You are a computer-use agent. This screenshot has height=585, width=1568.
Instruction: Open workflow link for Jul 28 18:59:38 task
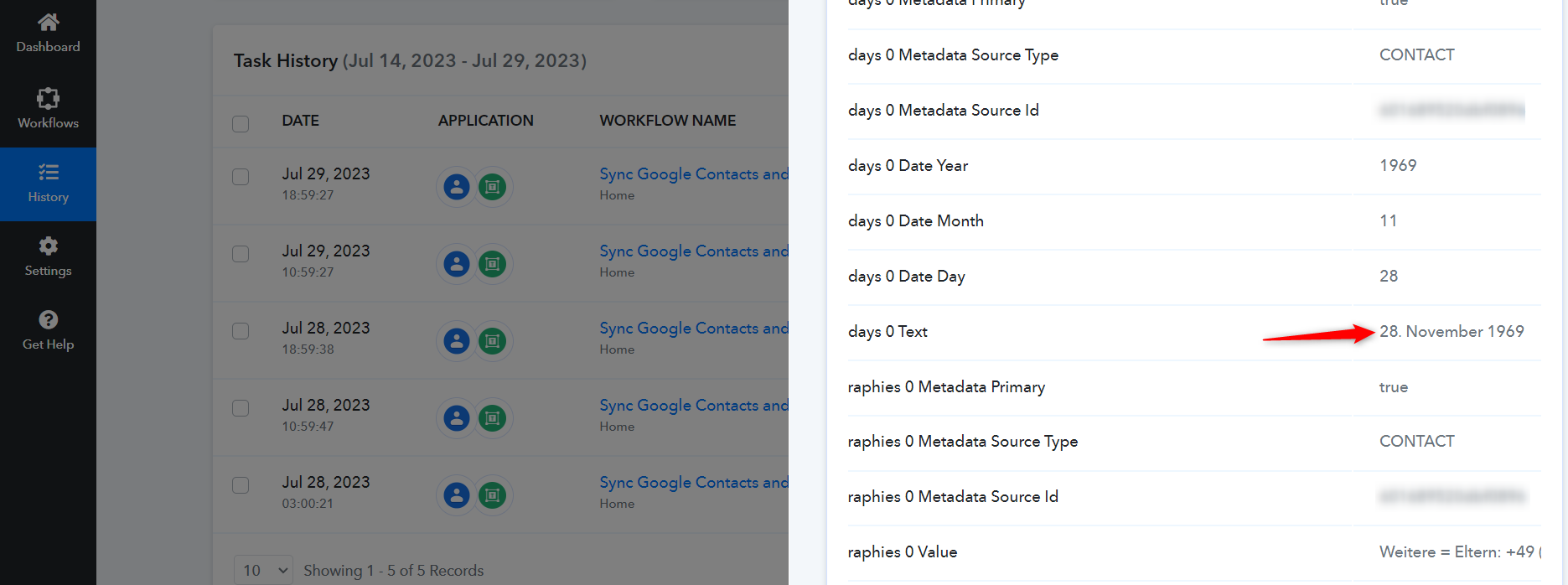pos(693,329)
